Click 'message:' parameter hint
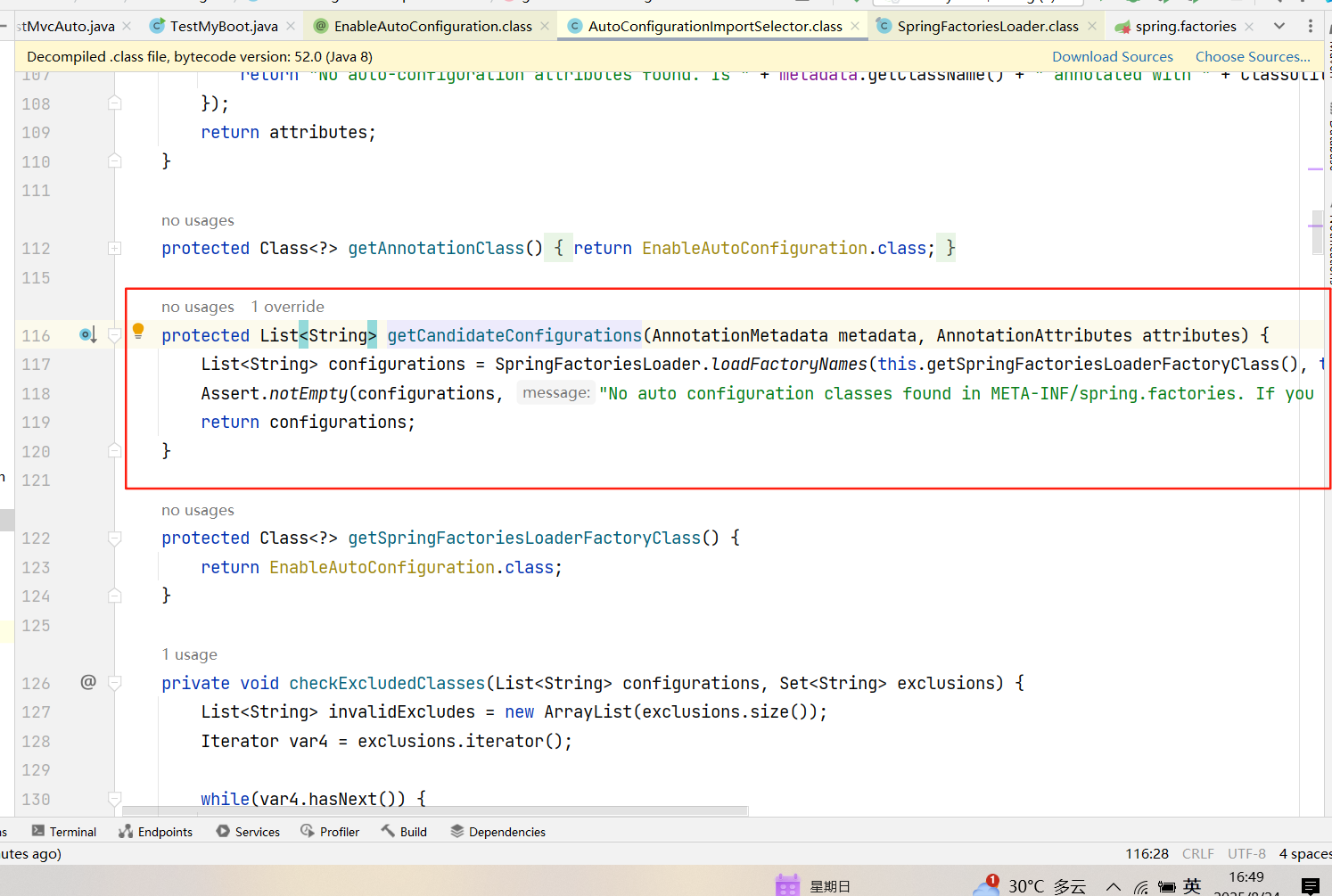This screenshot has height=896, width=1332. point(556,392)
